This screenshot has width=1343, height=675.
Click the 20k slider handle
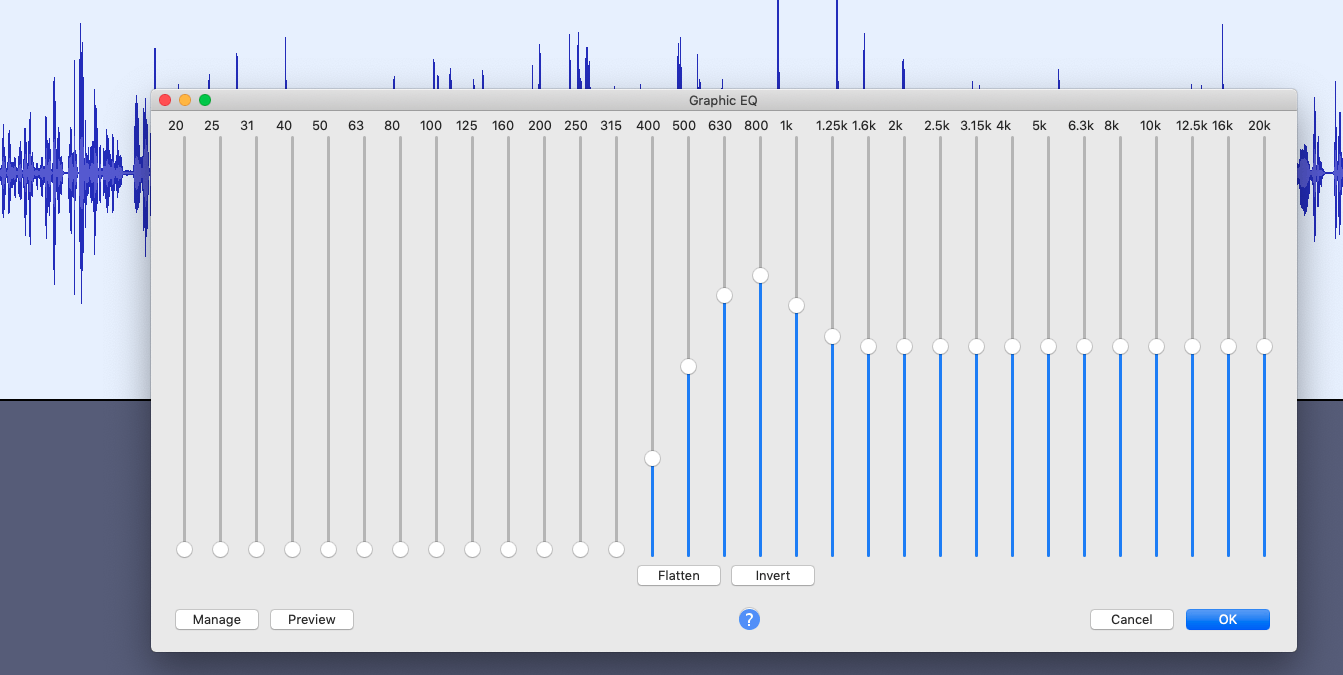click(x=1264, y=346)
